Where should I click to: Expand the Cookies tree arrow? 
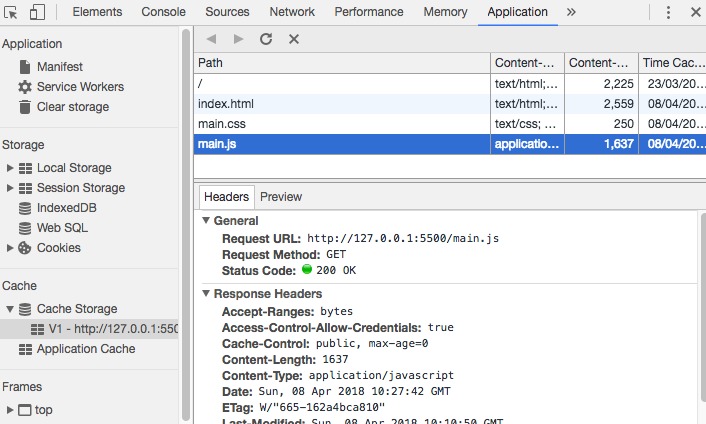tap(9, 248)
